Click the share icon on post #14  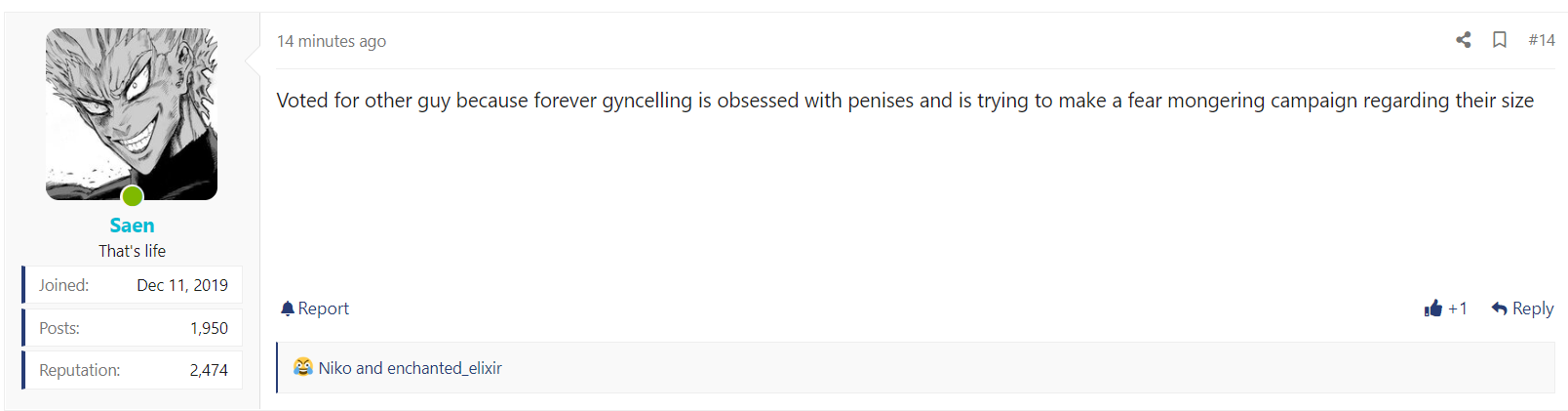click(1463, 40)
